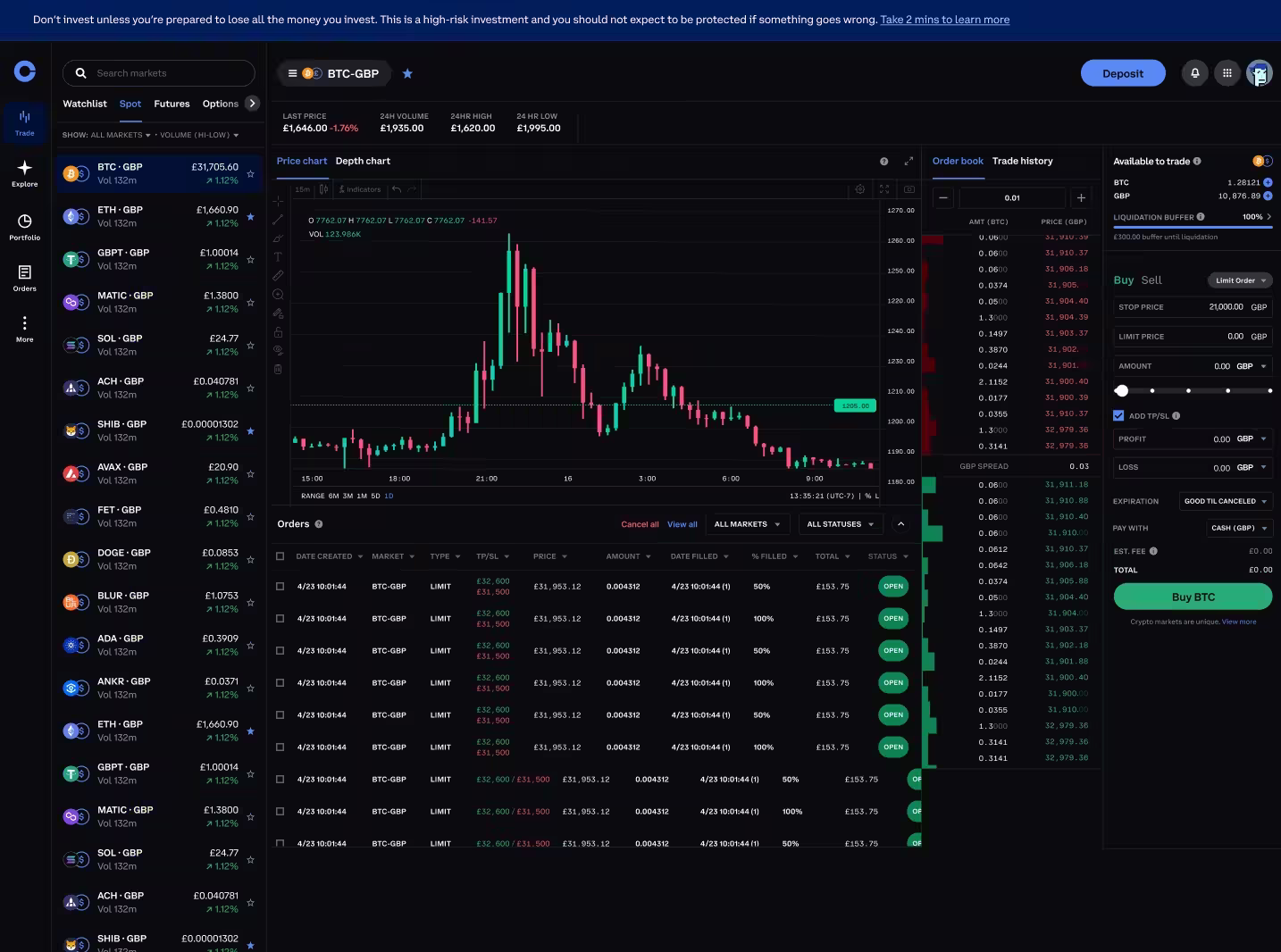Open the All Statuses filter dropdown
Screen dimensions: 1281x952
tap(841, 524)
